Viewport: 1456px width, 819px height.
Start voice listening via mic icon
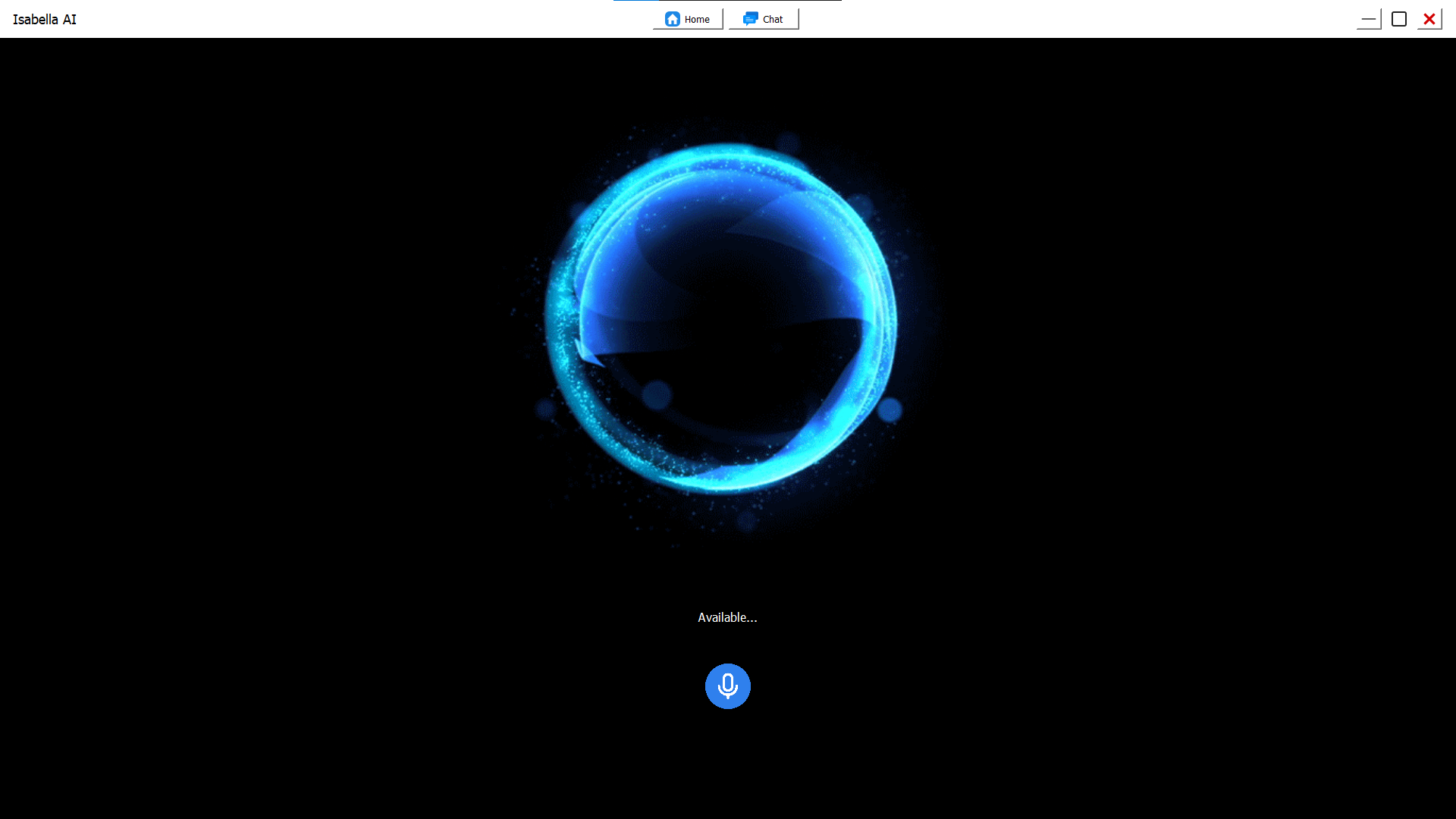(728, 685)
